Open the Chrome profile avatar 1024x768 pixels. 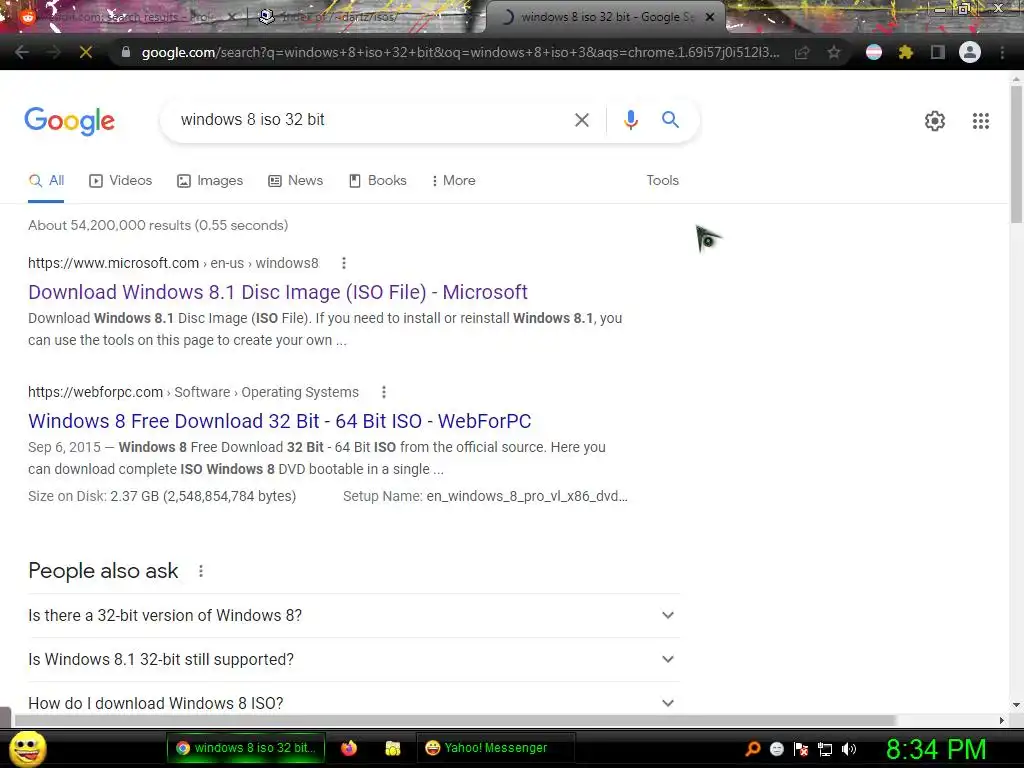tap(970, 52)
